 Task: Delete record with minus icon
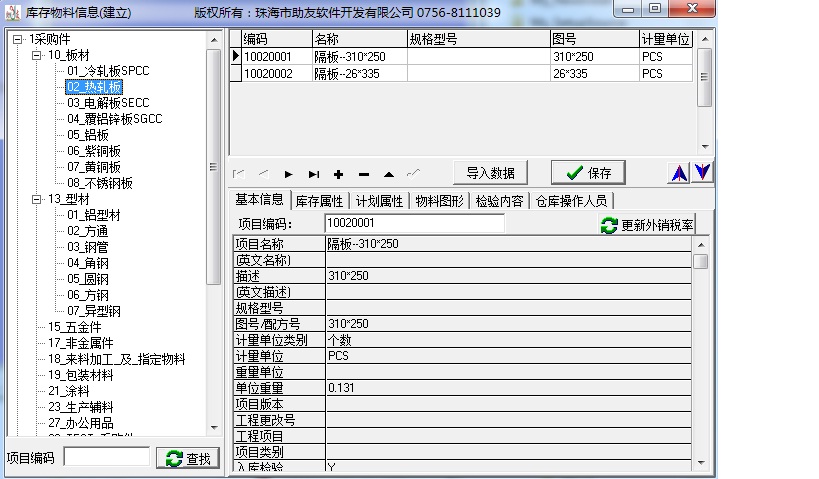[x=364, y=174]
